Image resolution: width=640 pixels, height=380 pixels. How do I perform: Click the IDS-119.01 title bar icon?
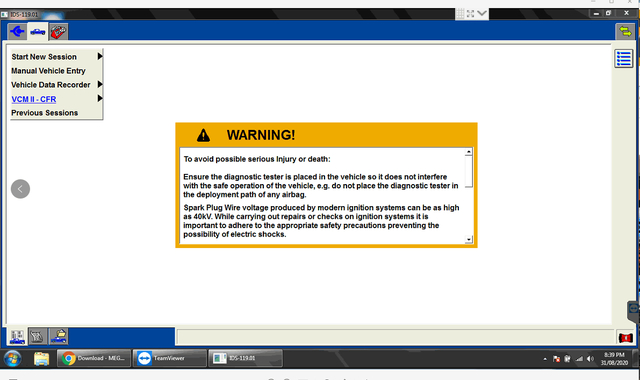pos(4,14)
